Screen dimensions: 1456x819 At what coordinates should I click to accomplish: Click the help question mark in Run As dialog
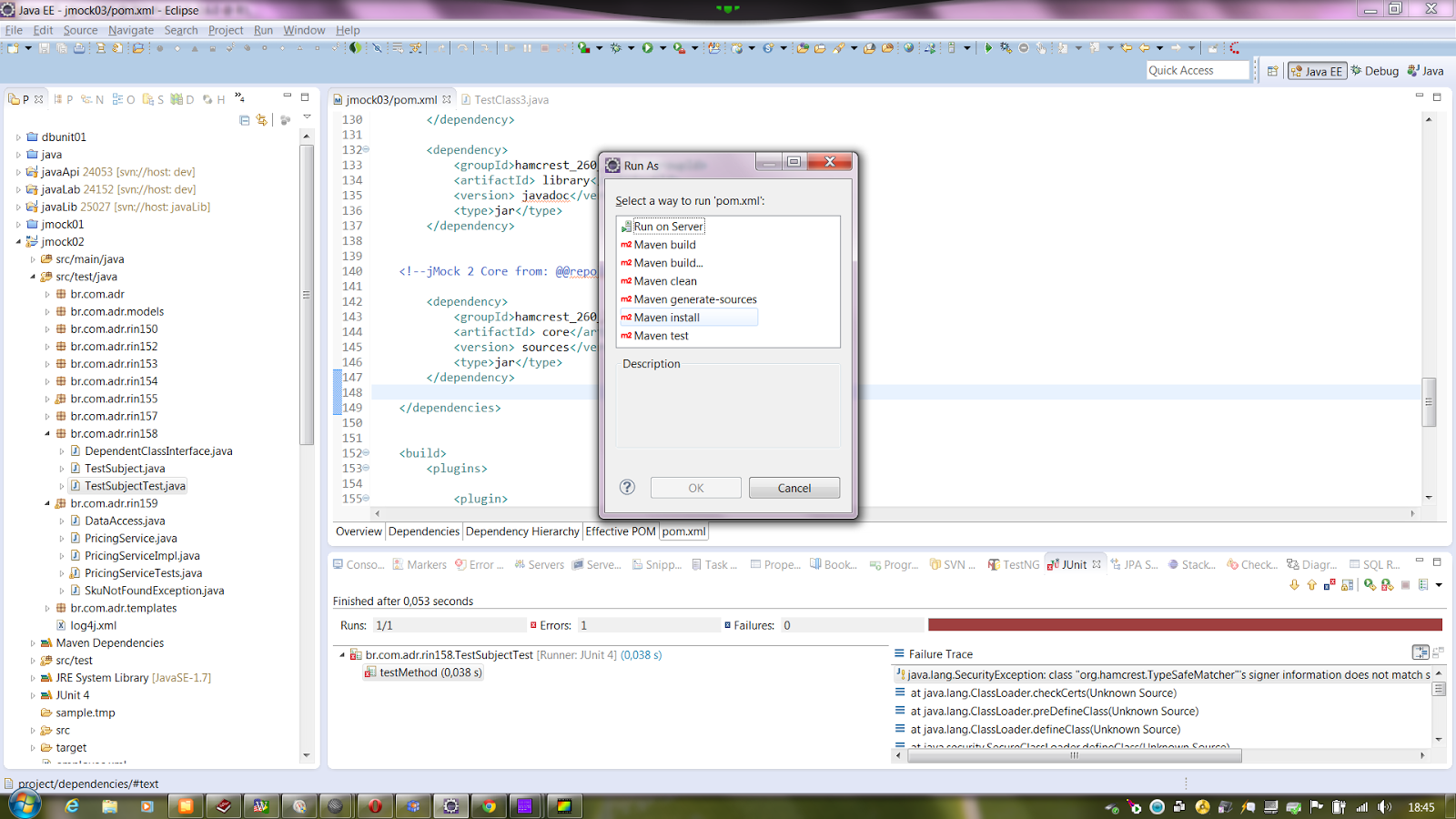pos(627,487)
